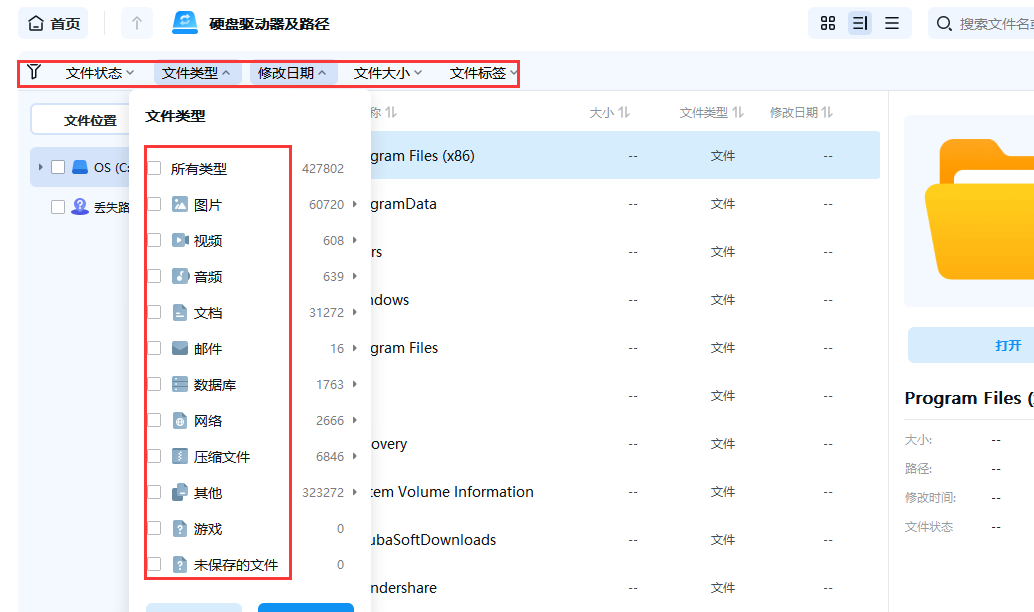Expand the OS (C:) tree node
This screenshot has width=1034, height=612.
click(x=39, y=167)
